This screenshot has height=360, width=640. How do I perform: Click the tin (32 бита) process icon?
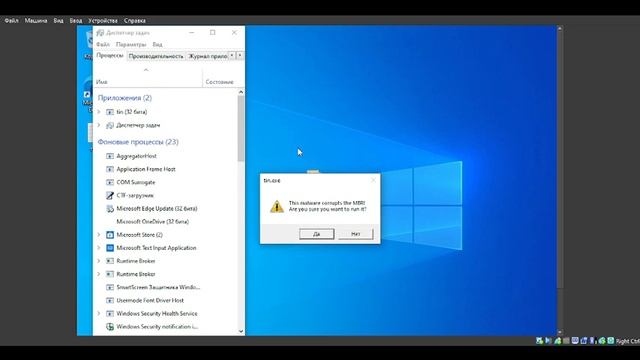(110, 112)
